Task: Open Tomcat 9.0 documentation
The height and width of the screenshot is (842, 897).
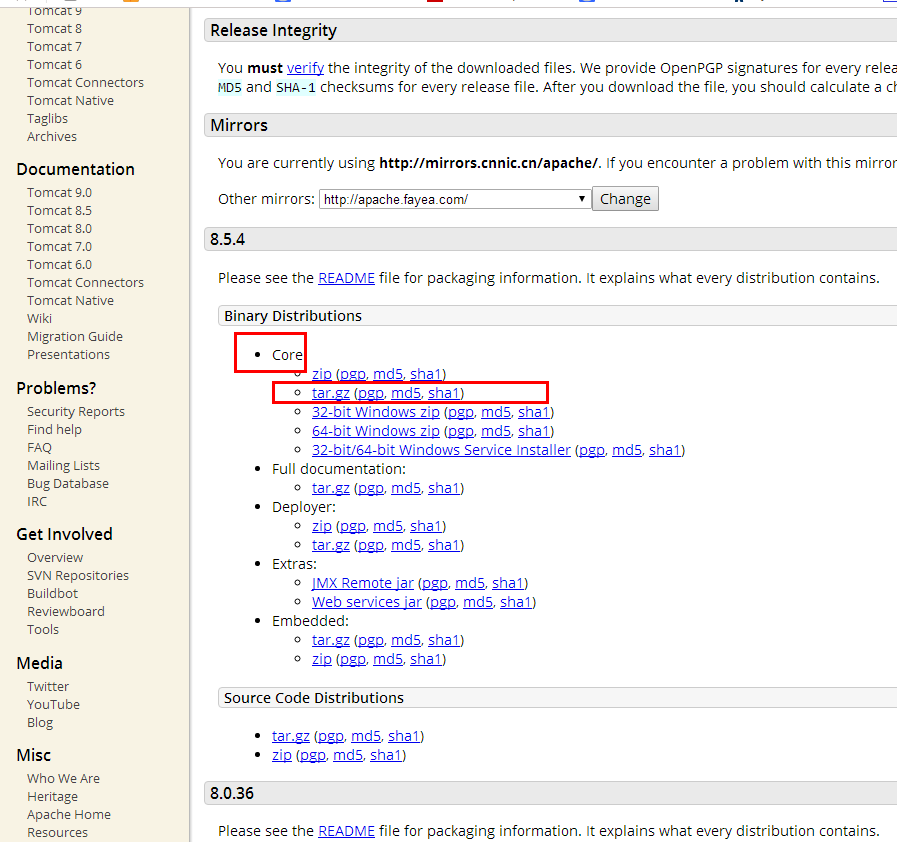Action: [x=59, y=193]
